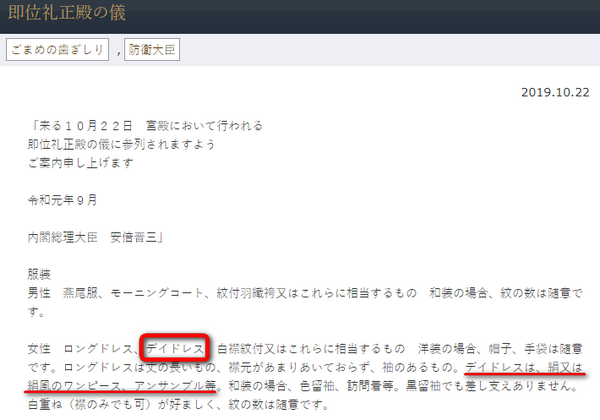
Task: Click the 男性 dress code line
Action: pos(305,302)
